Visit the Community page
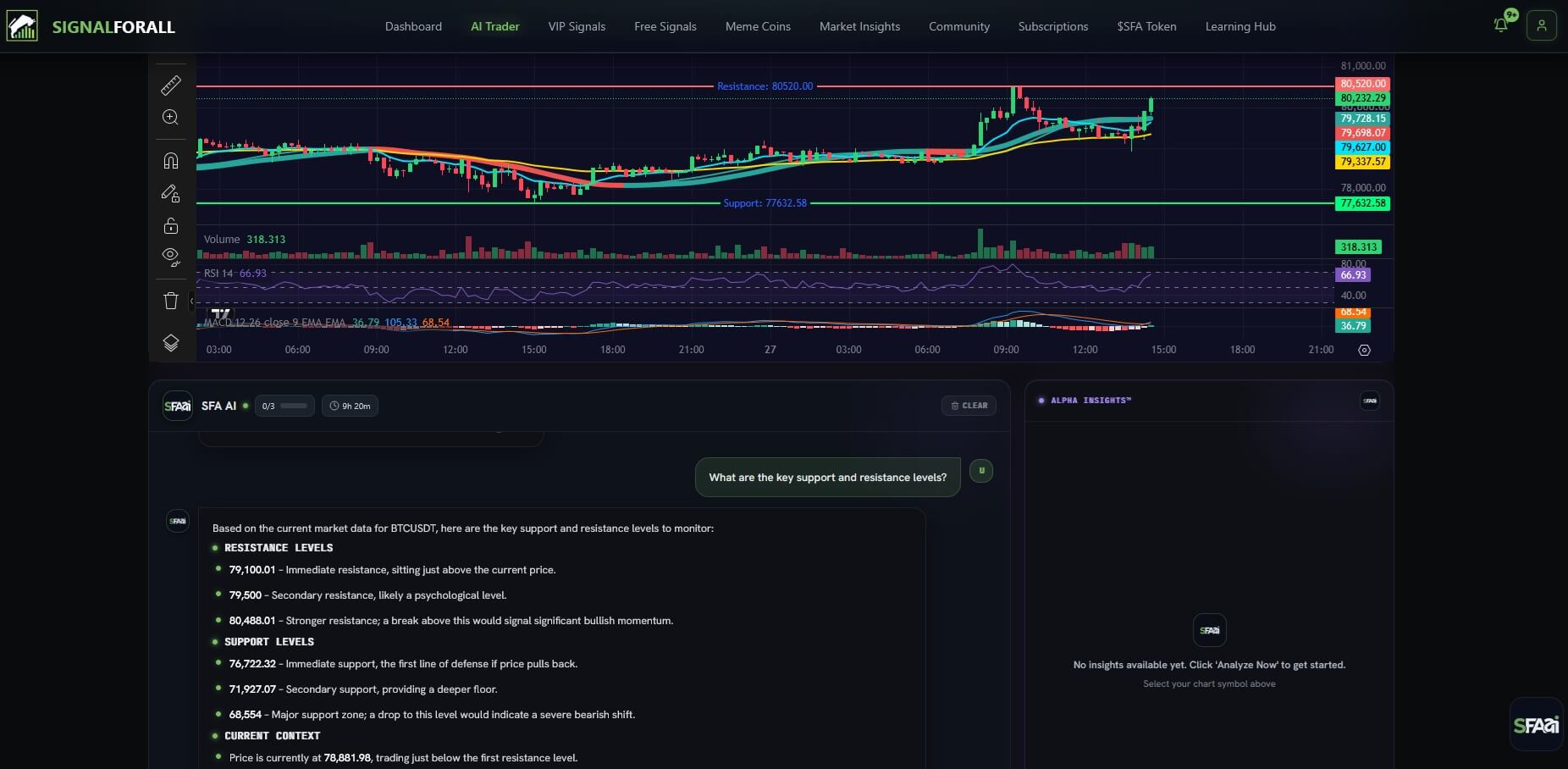The image size is (1568, 769). point(959,26)
